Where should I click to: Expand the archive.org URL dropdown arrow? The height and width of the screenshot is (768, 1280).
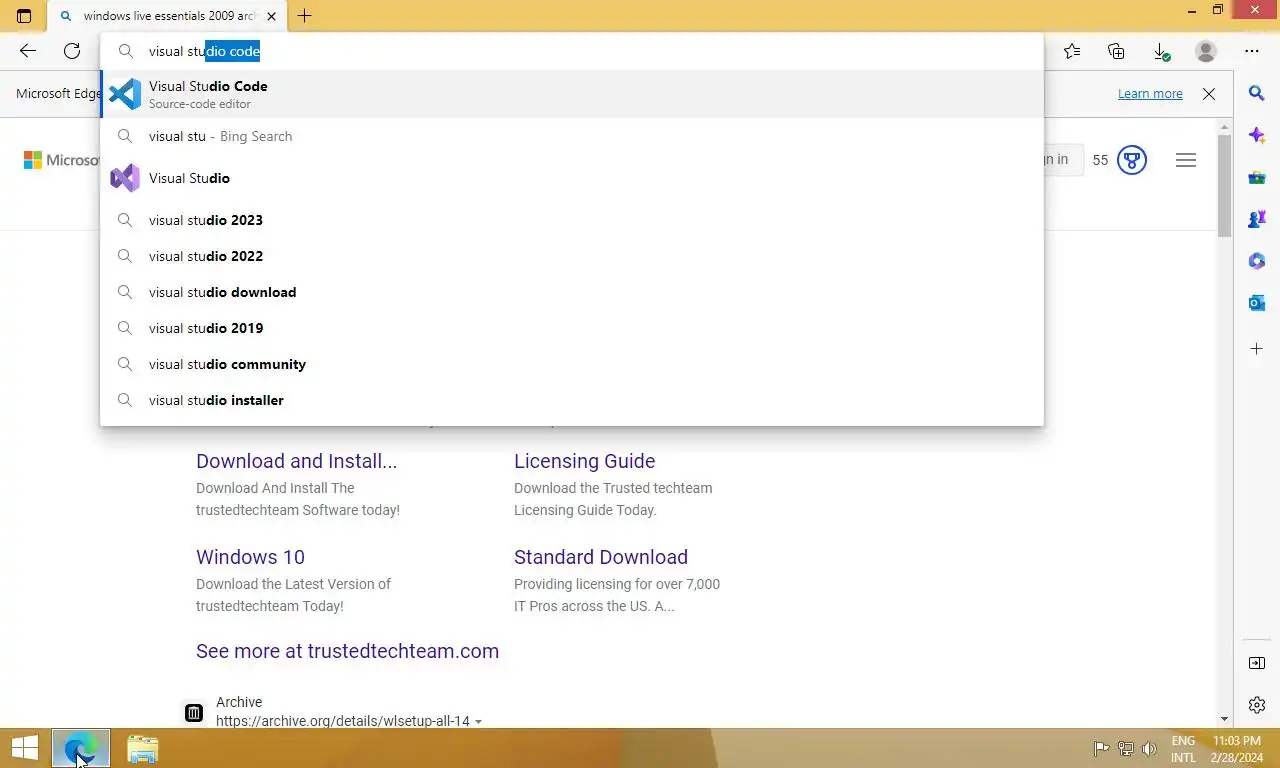click(478, 722)
